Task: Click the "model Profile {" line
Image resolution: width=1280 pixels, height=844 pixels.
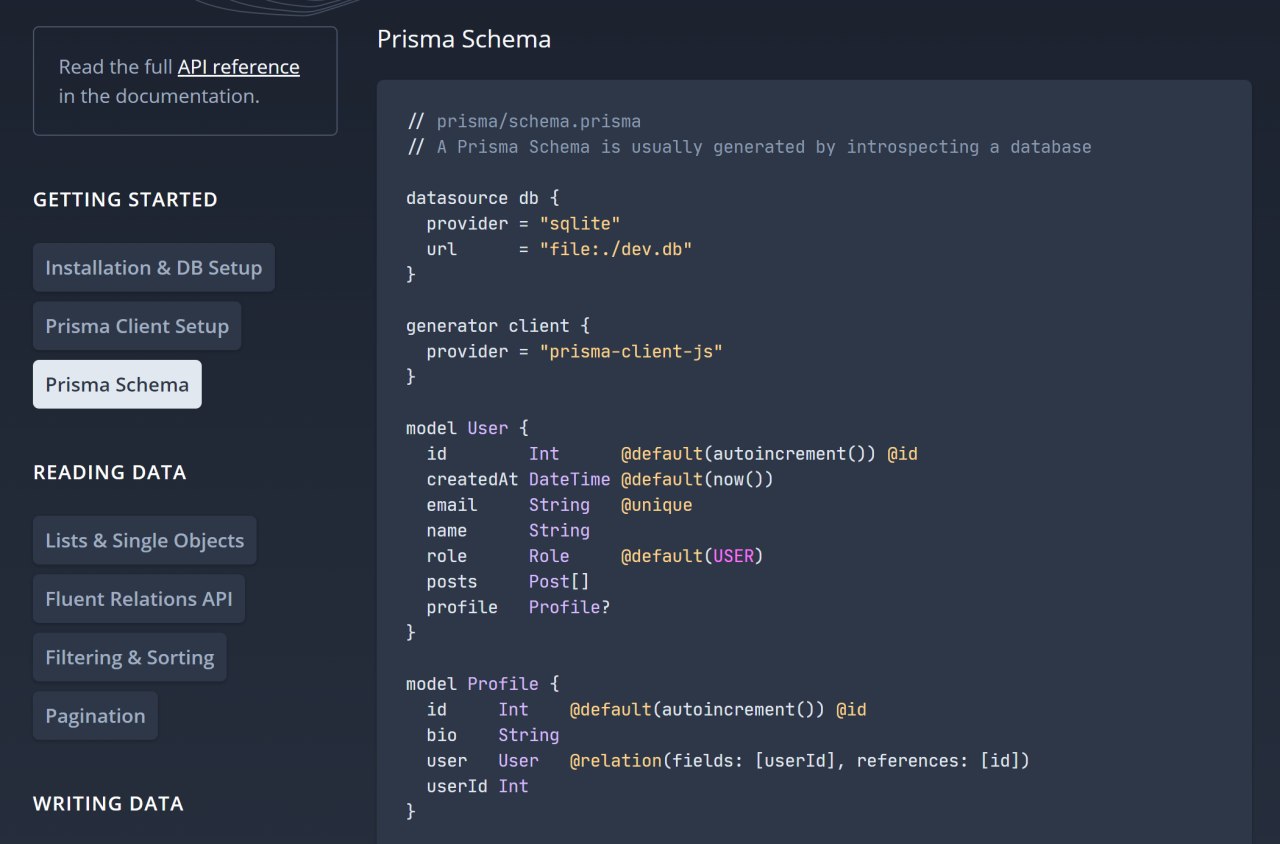Action: click(x=482, y=684)
